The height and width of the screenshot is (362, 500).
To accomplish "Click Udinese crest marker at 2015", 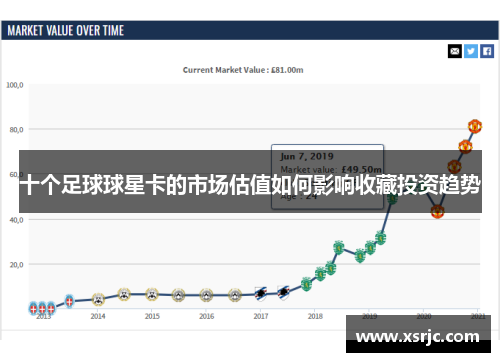I will pyautogui.click(x=152, y=294).
